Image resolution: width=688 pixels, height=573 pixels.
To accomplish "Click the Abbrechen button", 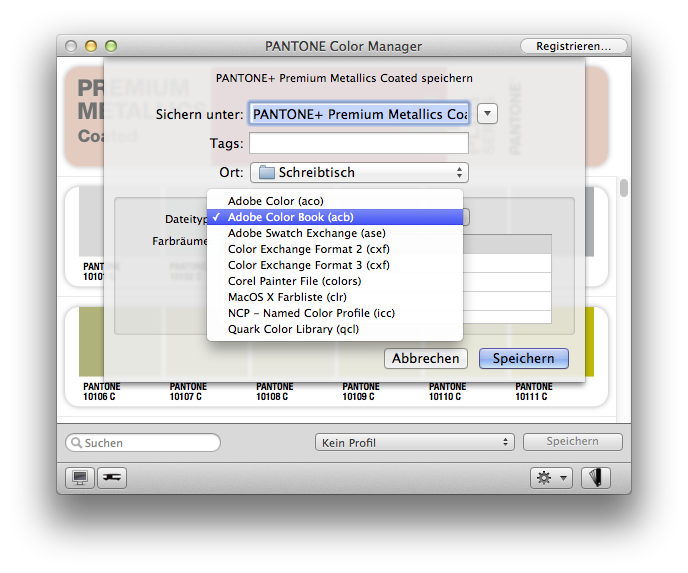I will pos(426,358).
